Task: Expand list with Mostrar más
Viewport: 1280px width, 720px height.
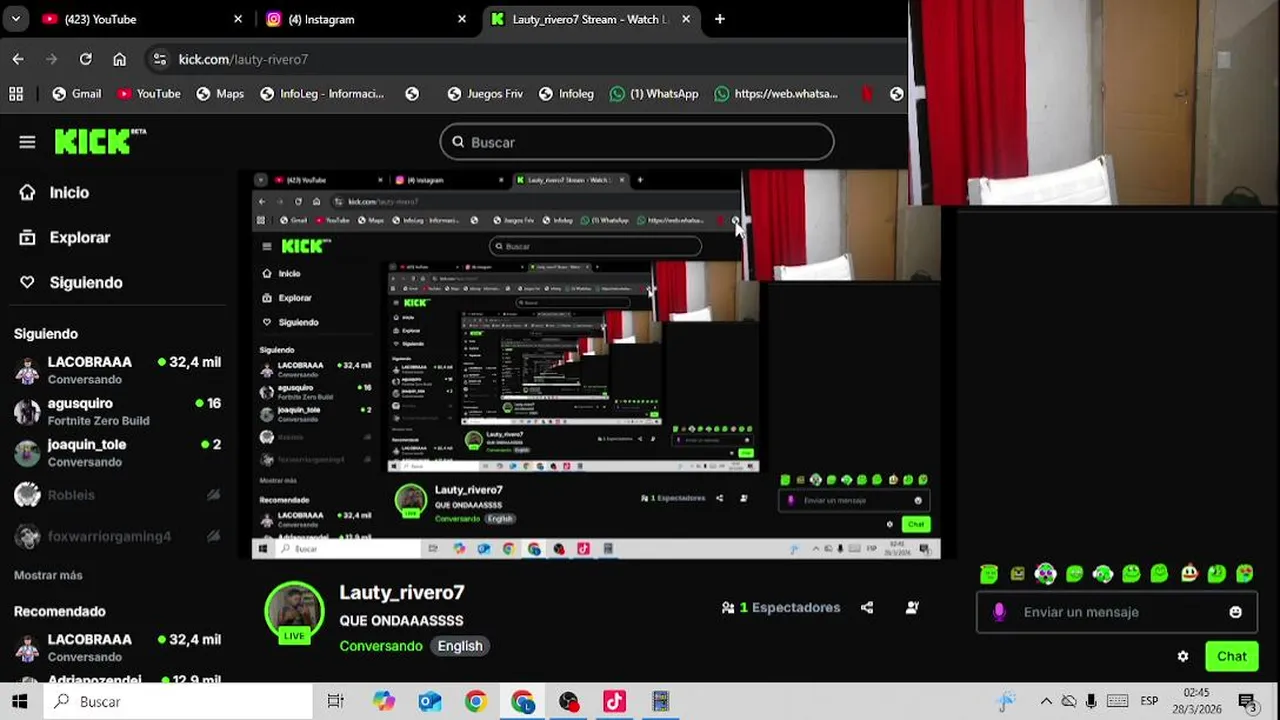Action: (x=48, y=575)
